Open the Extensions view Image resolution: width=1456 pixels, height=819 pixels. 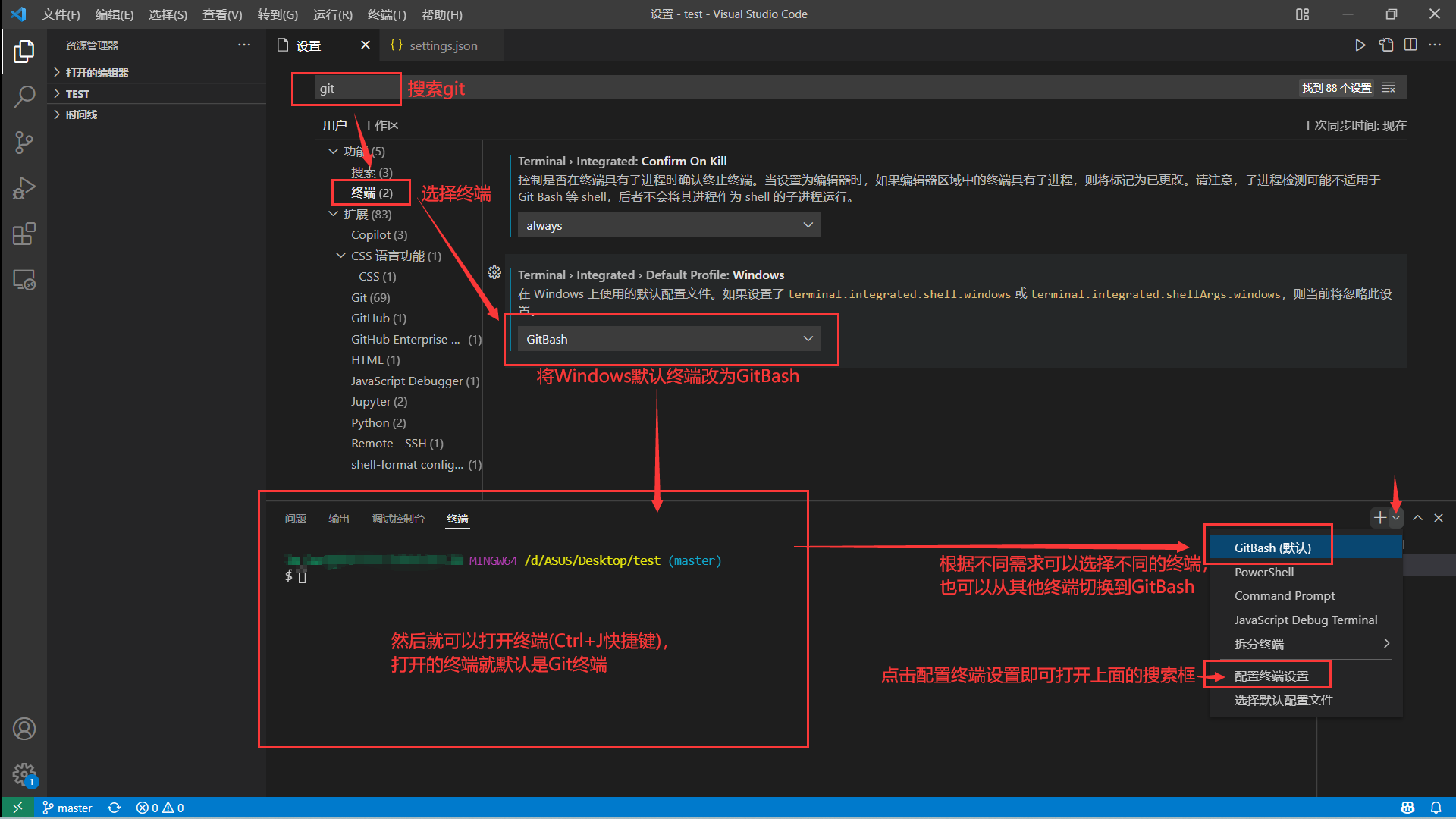coord(24,234)
